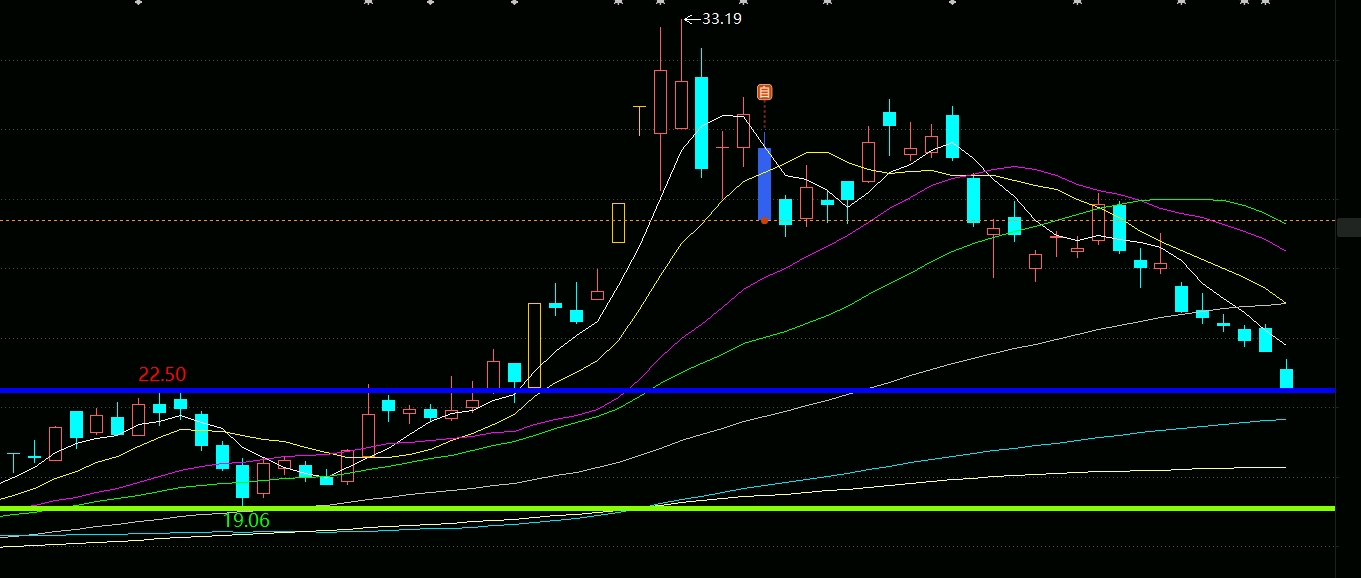
Task: Select the thick blue horizontal line at 22.50
Action: coord(667,390)
